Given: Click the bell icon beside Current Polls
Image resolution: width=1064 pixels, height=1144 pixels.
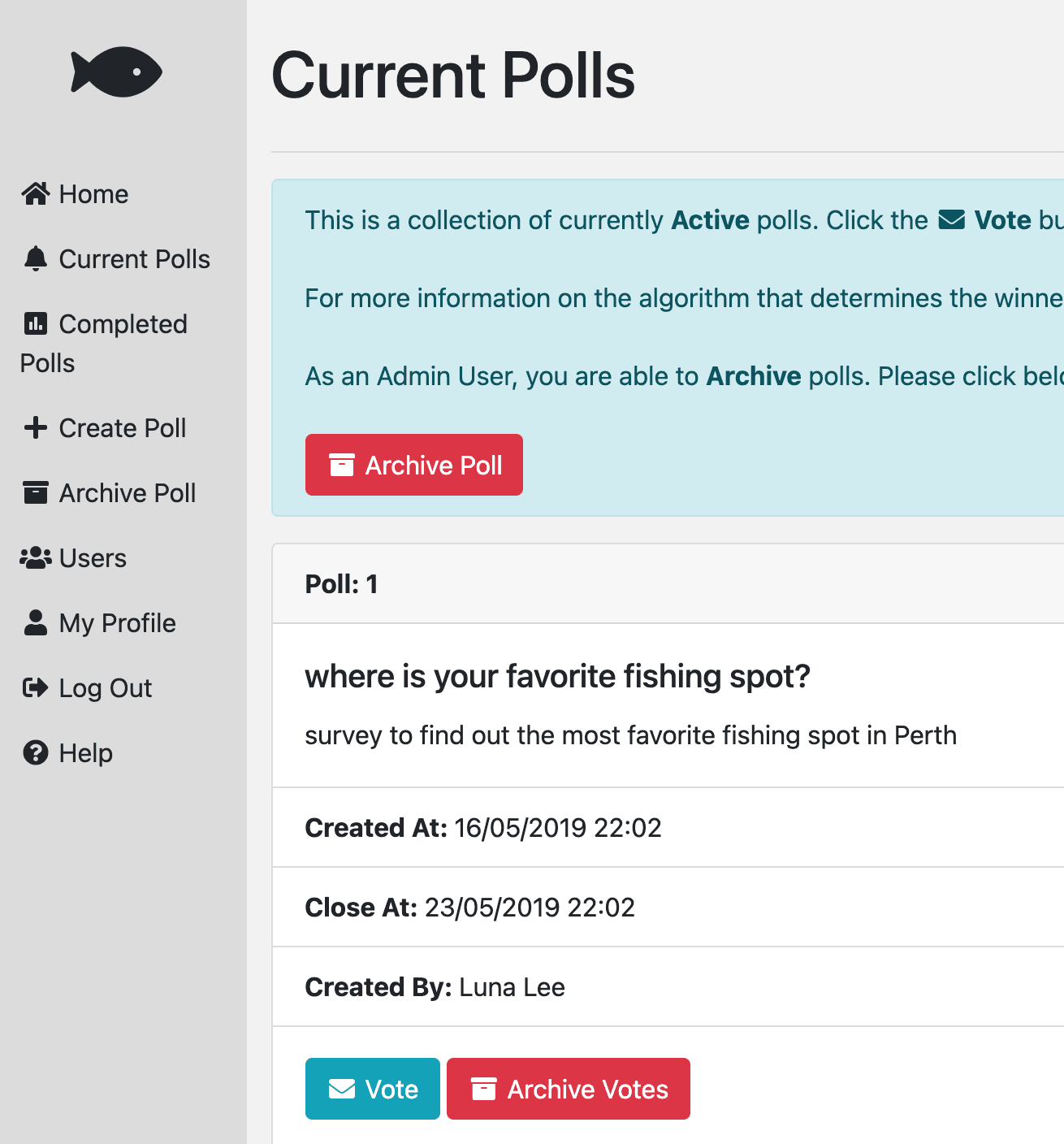Looking at the screenshot, I should tap(36, 258).
